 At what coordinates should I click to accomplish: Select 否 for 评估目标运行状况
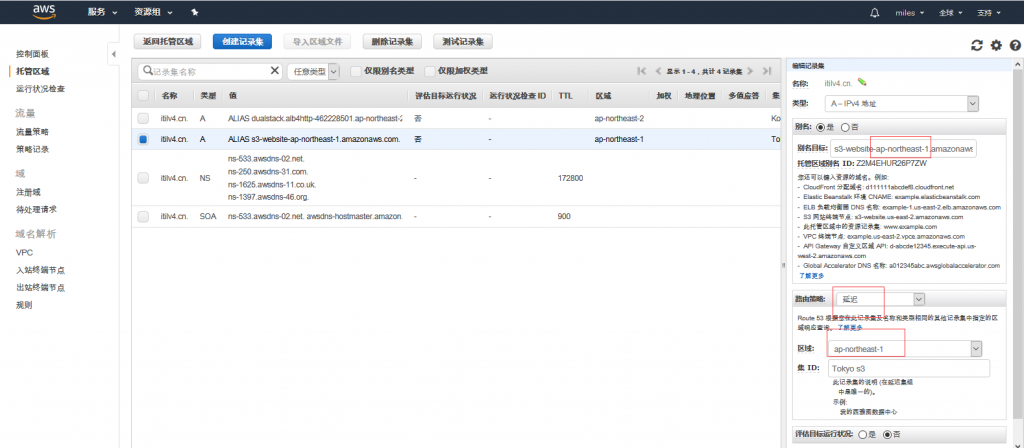click(887, 434)
